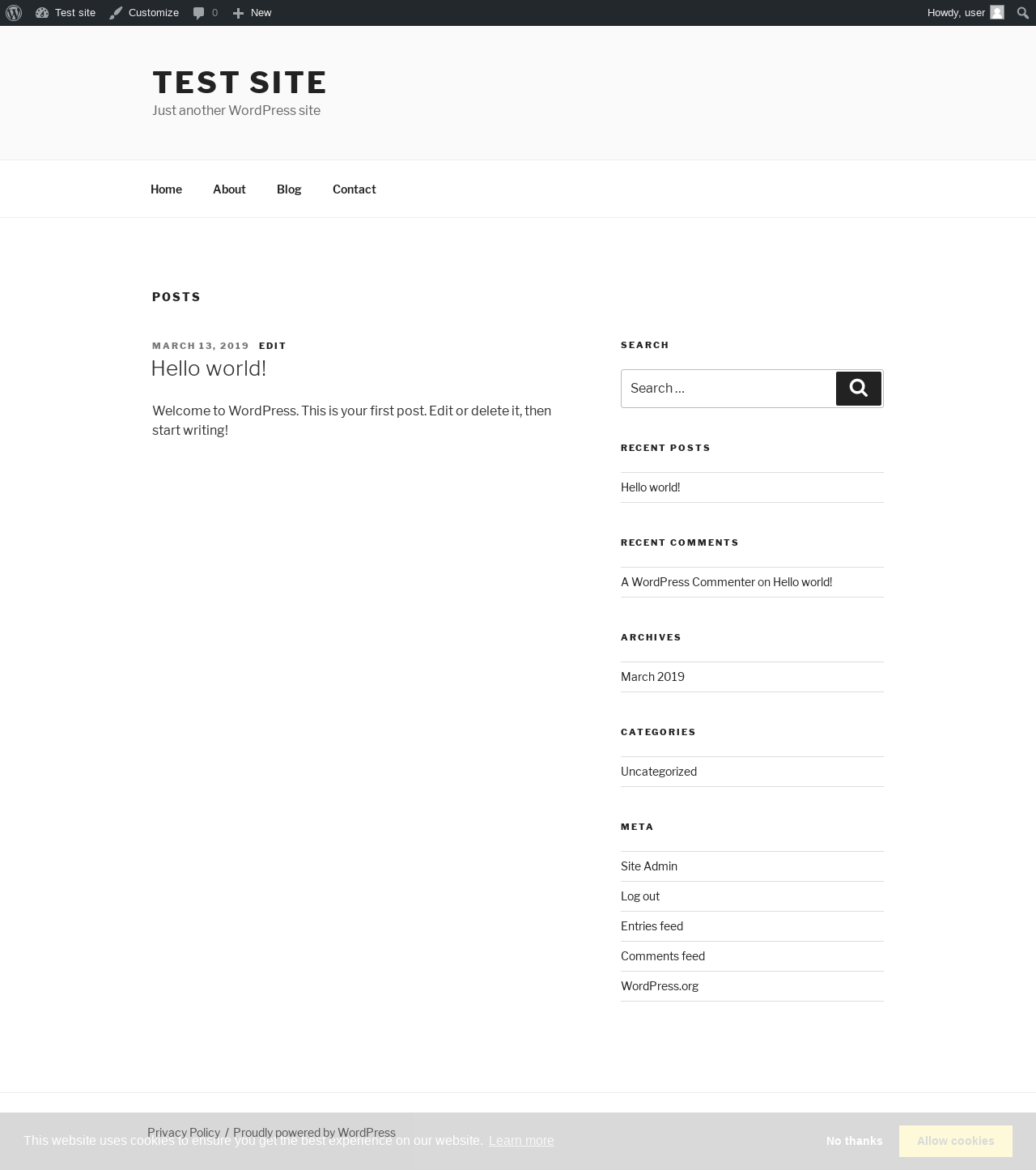Open the About menu item
Viewport: 1036px width, 1170px height.
[x=229, y=189]
